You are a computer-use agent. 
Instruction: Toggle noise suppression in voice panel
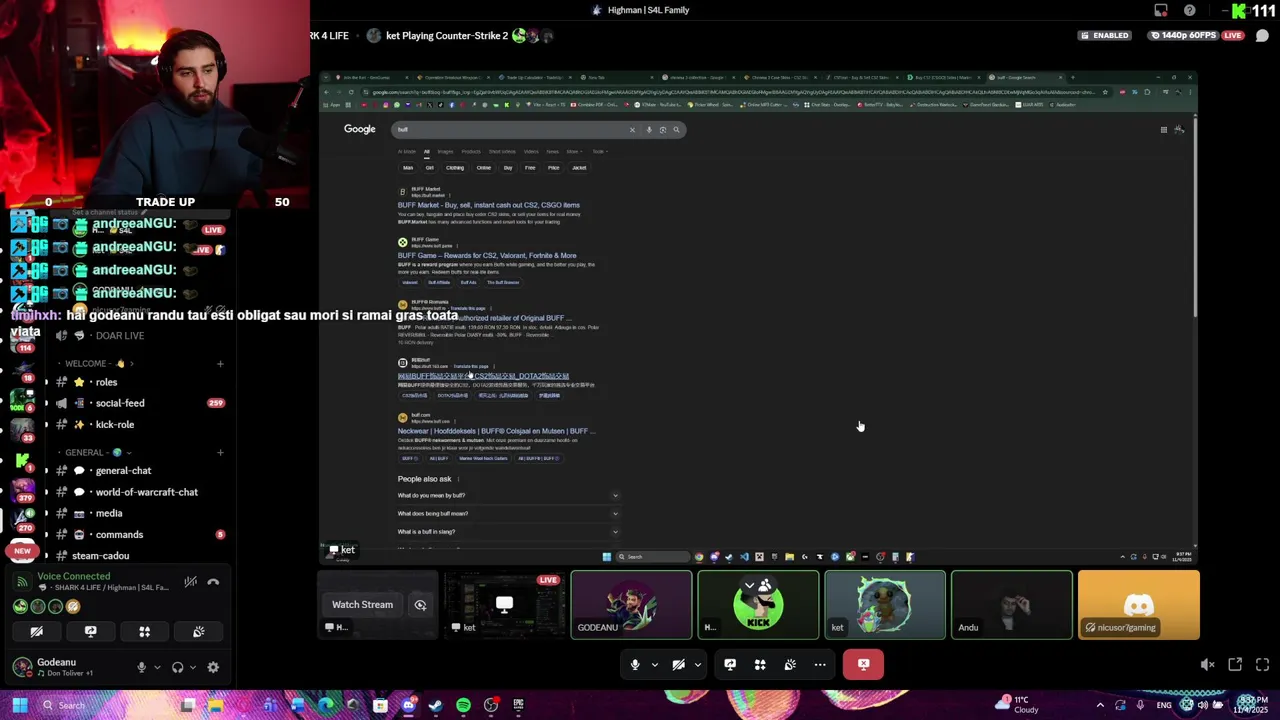click(x=190, y=582)
